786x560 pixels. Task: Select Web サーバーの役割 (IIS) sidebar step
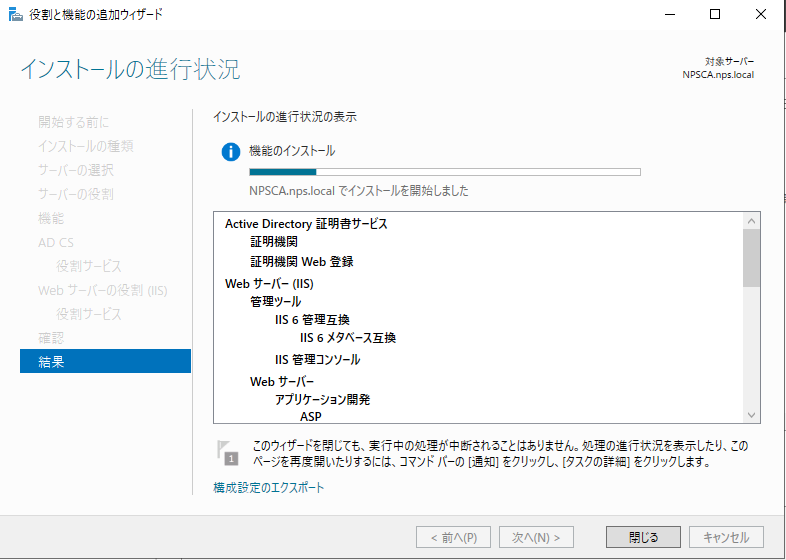pyautogui.click(x=103, y=290)
